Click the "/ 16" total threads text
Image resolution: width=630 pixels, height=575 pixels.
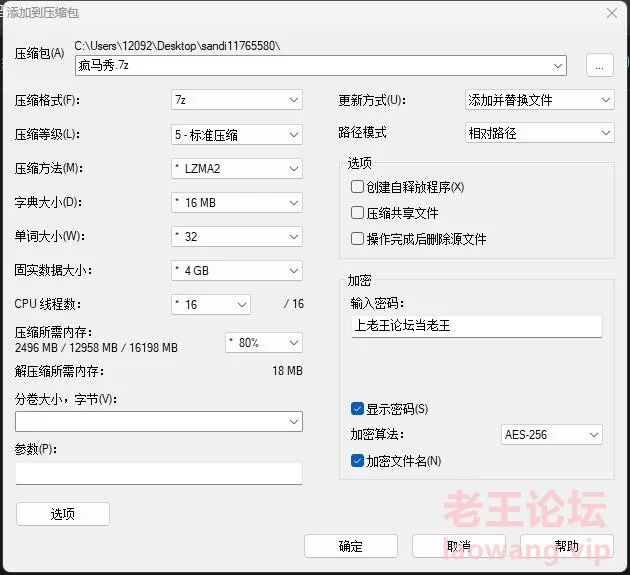pyautogui.click(x=294, y=304)
